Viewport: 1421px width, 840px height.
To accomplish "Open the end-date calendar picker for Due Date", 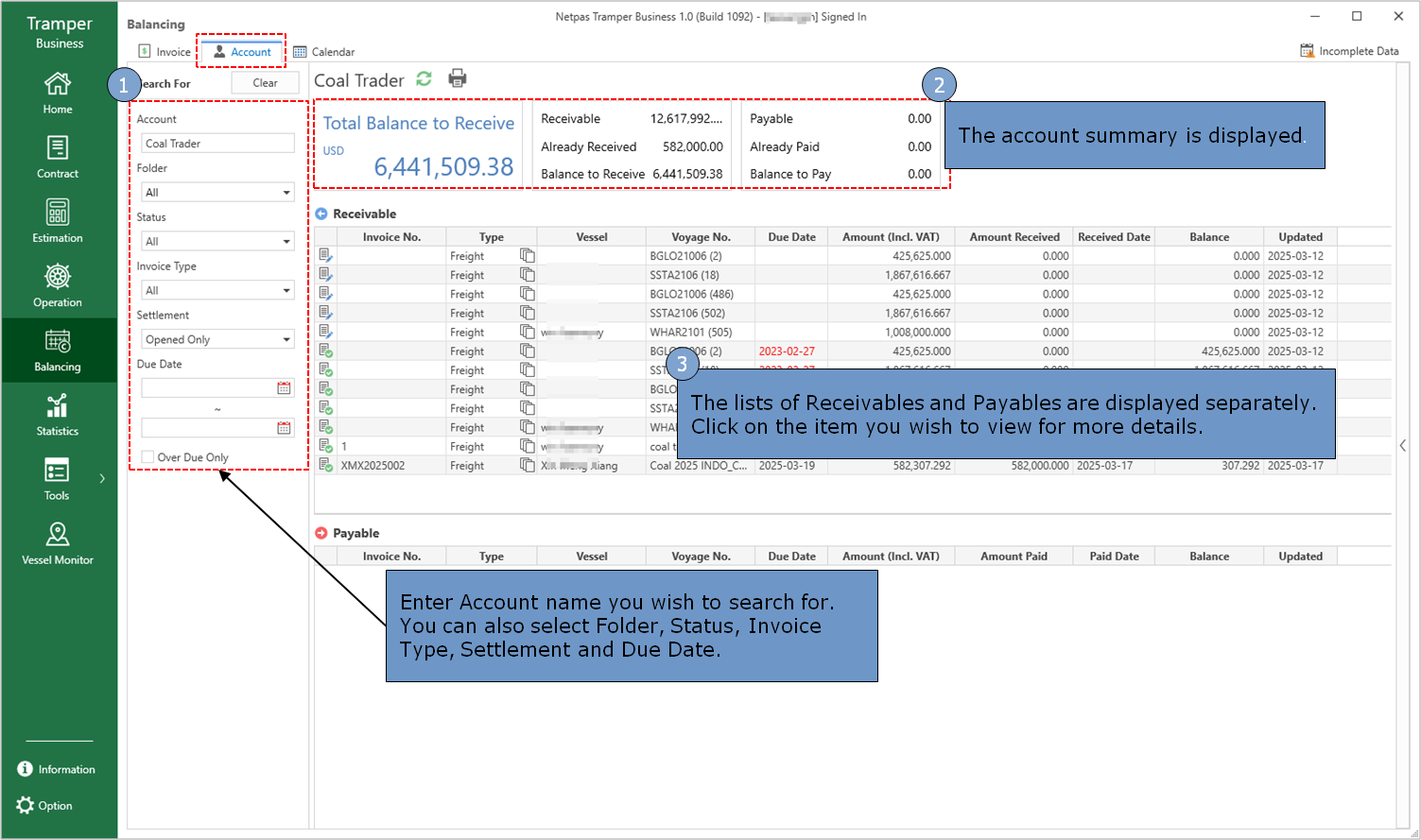I will [x=284, y=428].
